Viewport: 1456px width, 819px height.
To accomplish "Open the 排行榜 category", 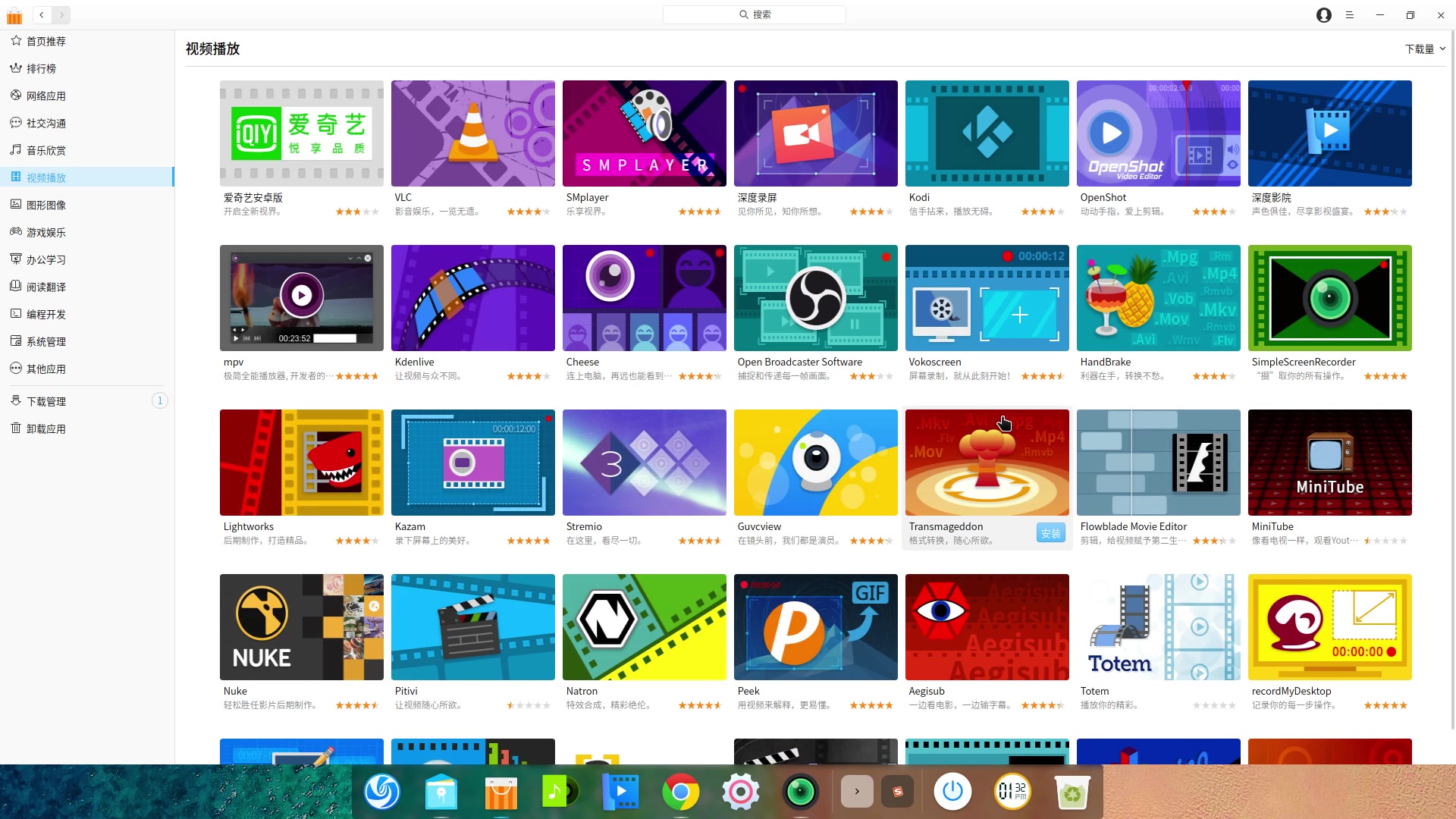I will point(87,68).
